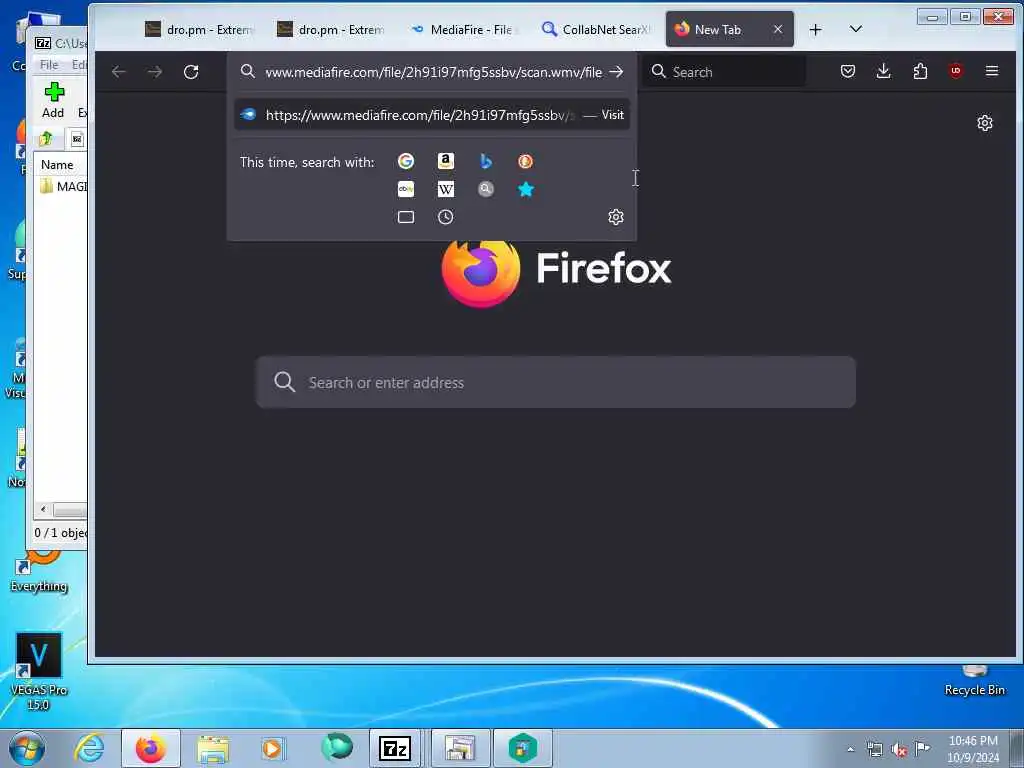Search this time with Wikipedia

(445, 189)
